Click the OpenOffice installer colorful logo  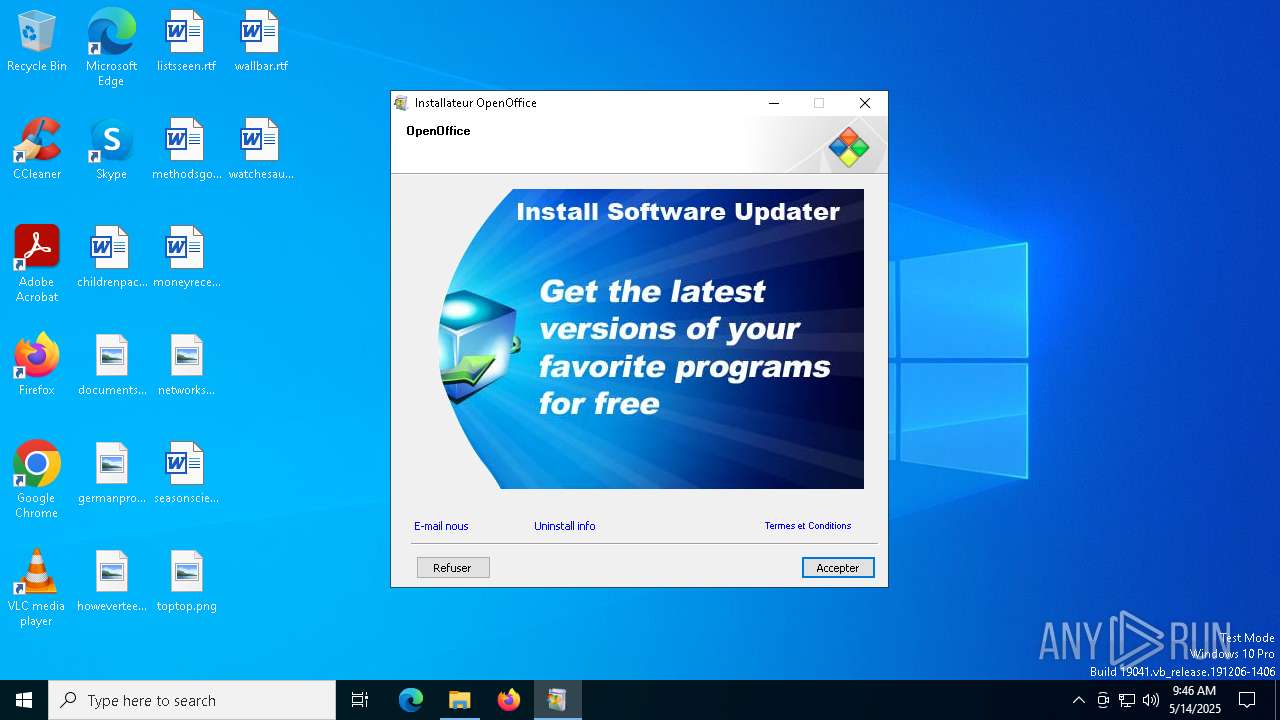click(849, 147)
